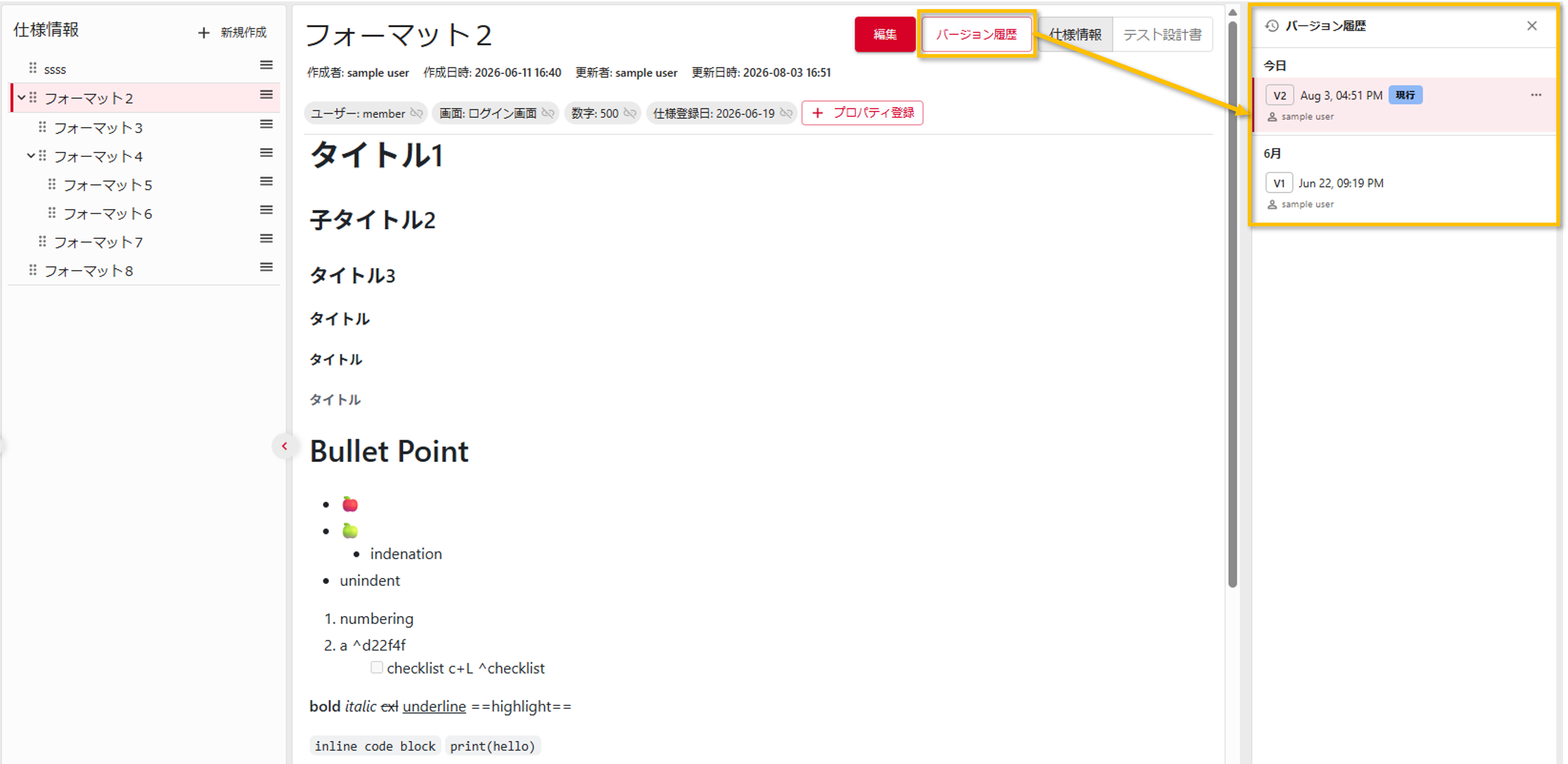The width and height of the screenshot is (1568, 764).
Task: Grab drag handle of フォーマット3 item
Action: coord(42,127)
